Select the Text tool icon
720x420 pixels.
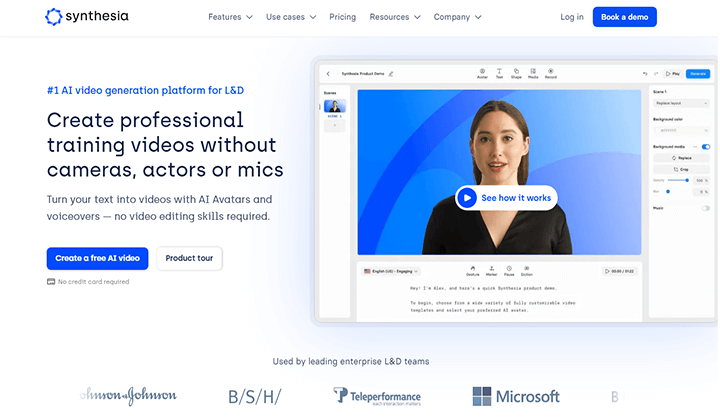coord(499,72)
